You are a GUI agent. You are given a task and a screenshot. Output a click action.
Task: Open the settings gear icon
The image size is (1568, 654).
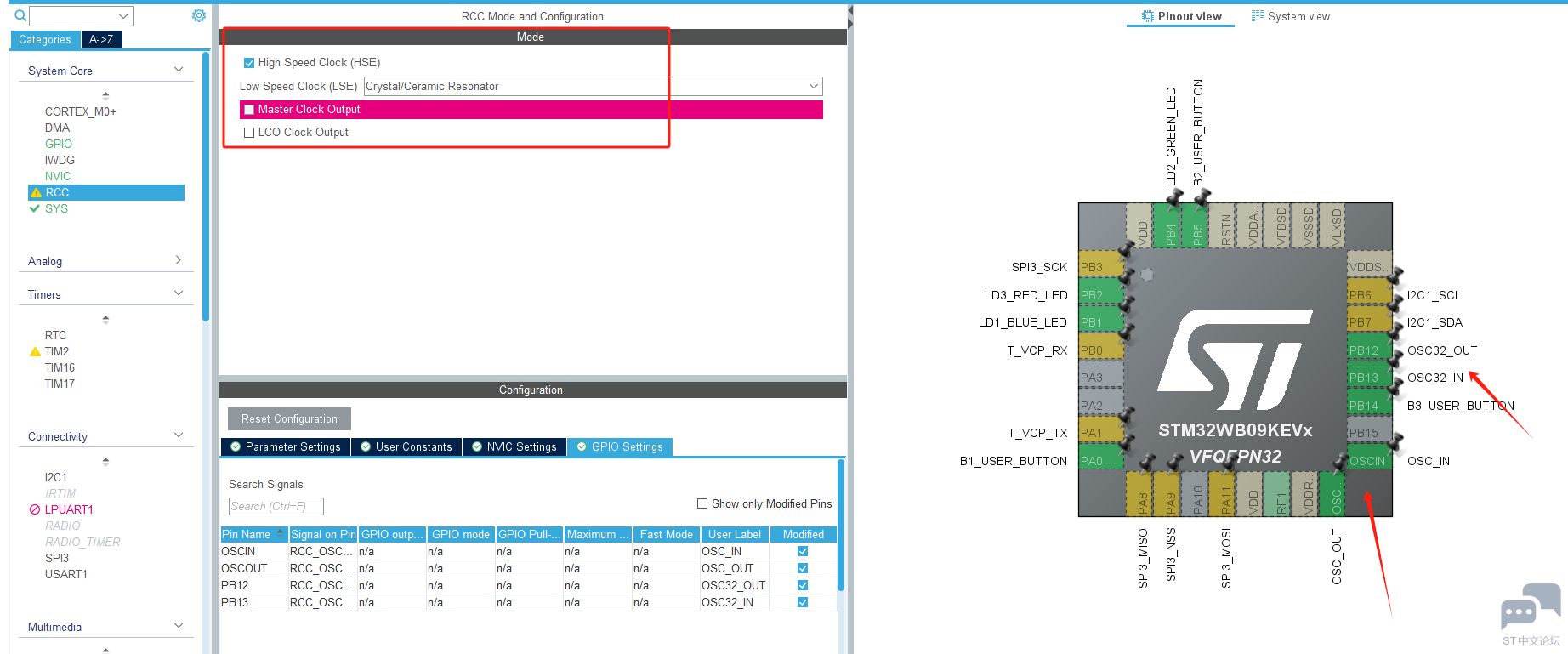pyautogui.click(x=199, y=15)
